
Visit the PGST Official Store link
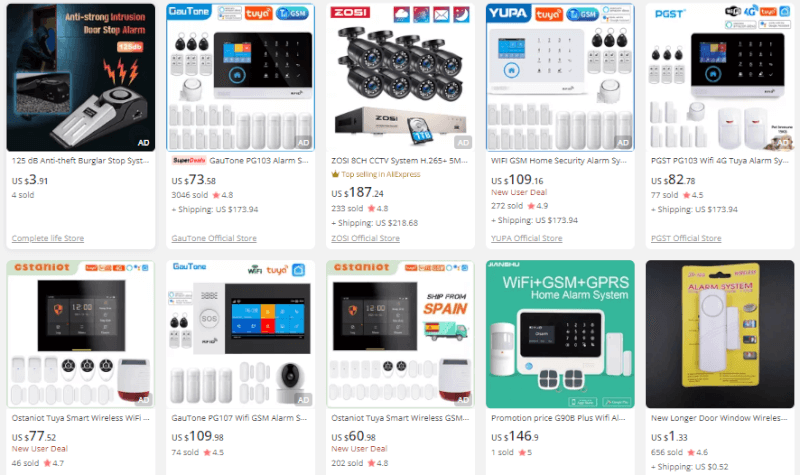point(686,238)
